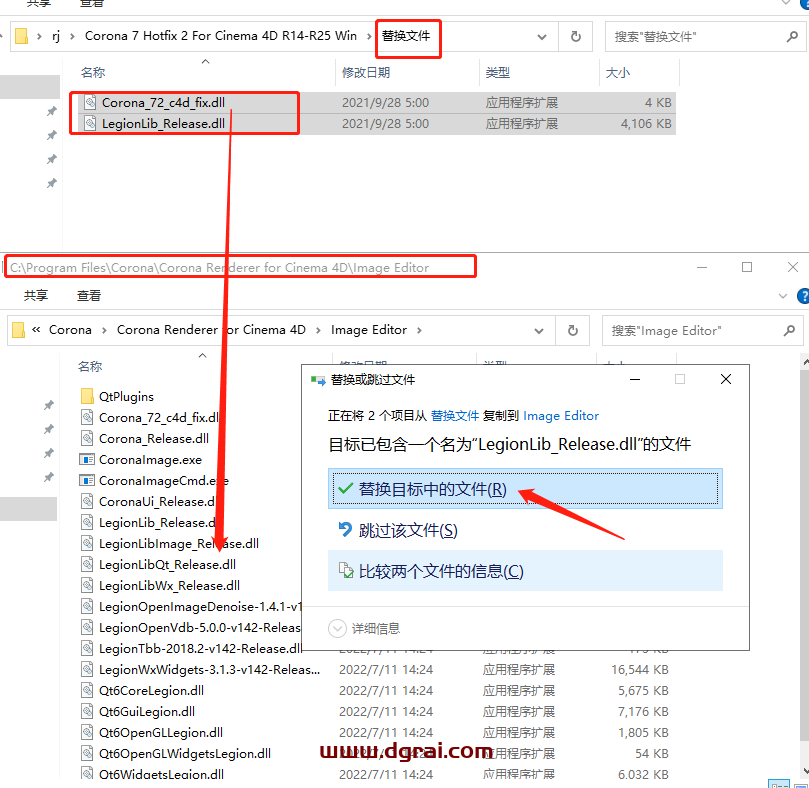
Task: Refresh the Image Editor folder view
Action: (572, 329)
